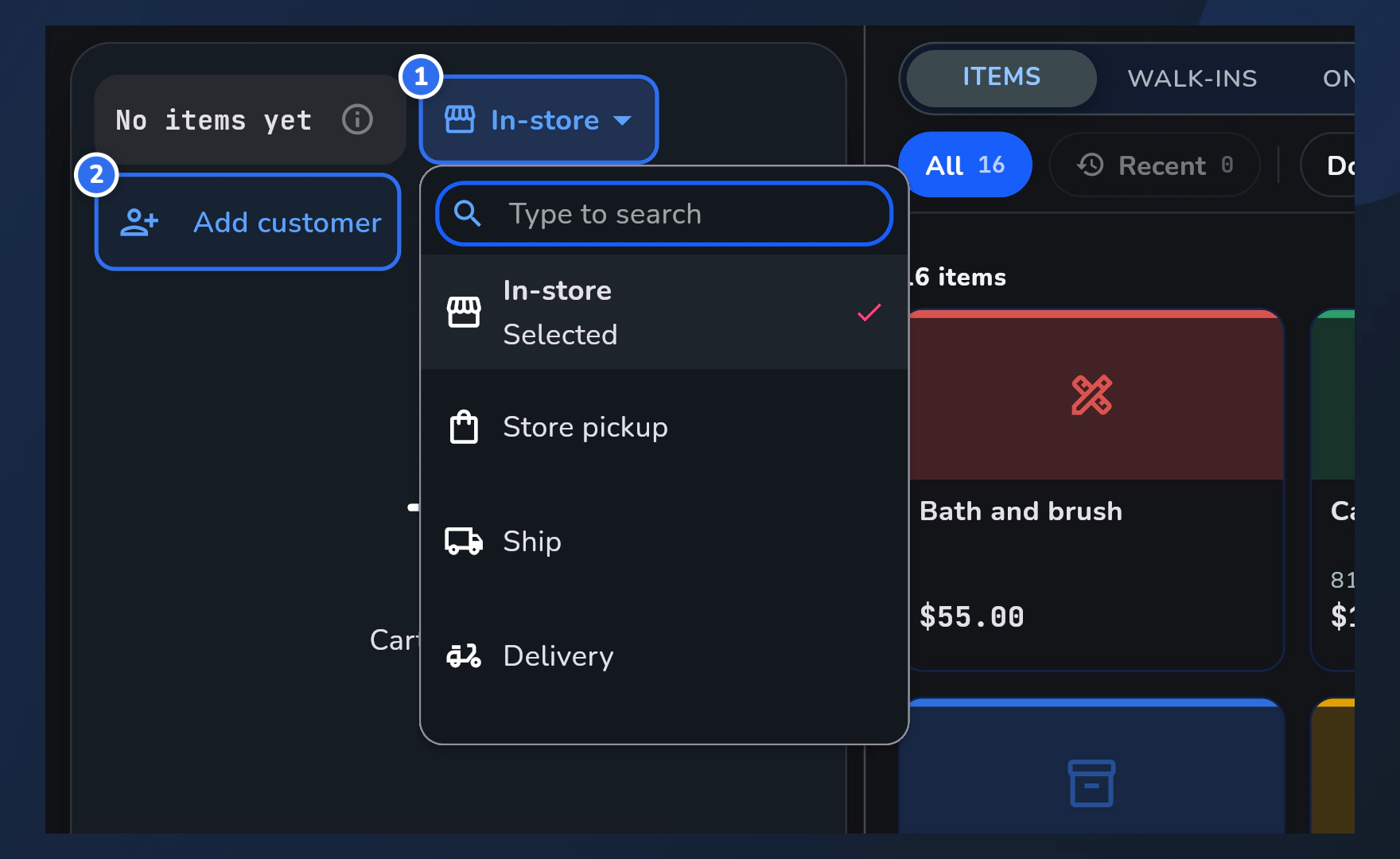Screen dimensions: 1400x859
Task: Show All 16 items filter
Action: coord(965,165)
